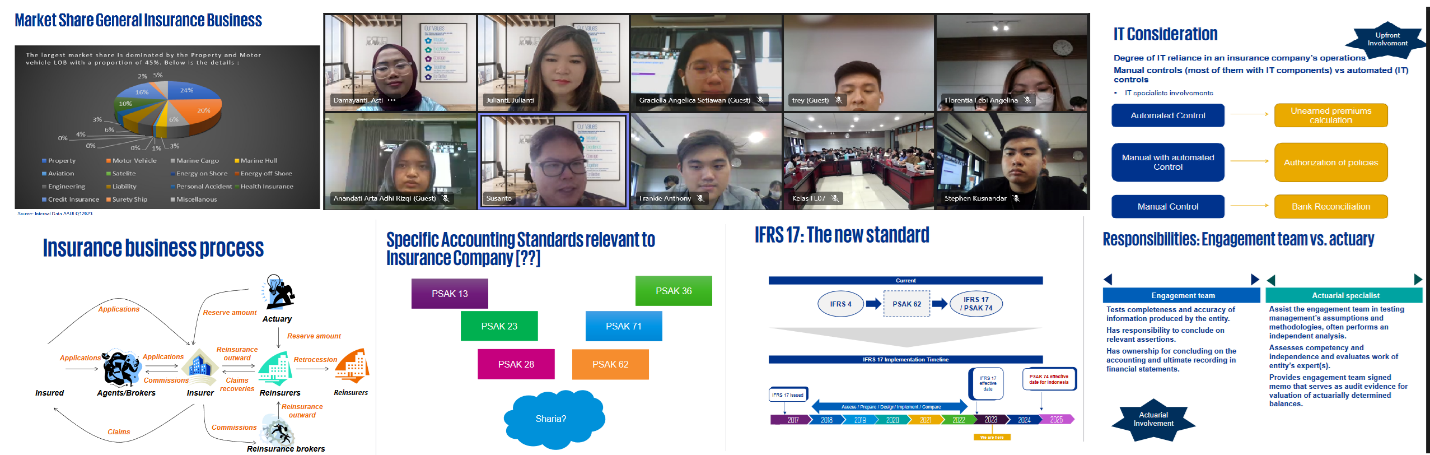The width and height of the screenshot is (1430, 455).
Task: Select the Actuarial specialist header tab
Action: click(1343, 296)
